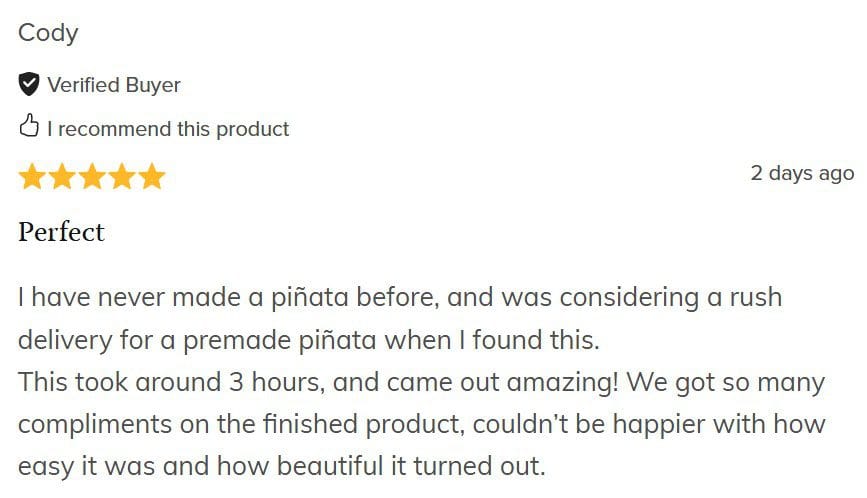Select the fourth rating star
The width and height of the screenshot is (867, 498).
(x=122, y=177)
